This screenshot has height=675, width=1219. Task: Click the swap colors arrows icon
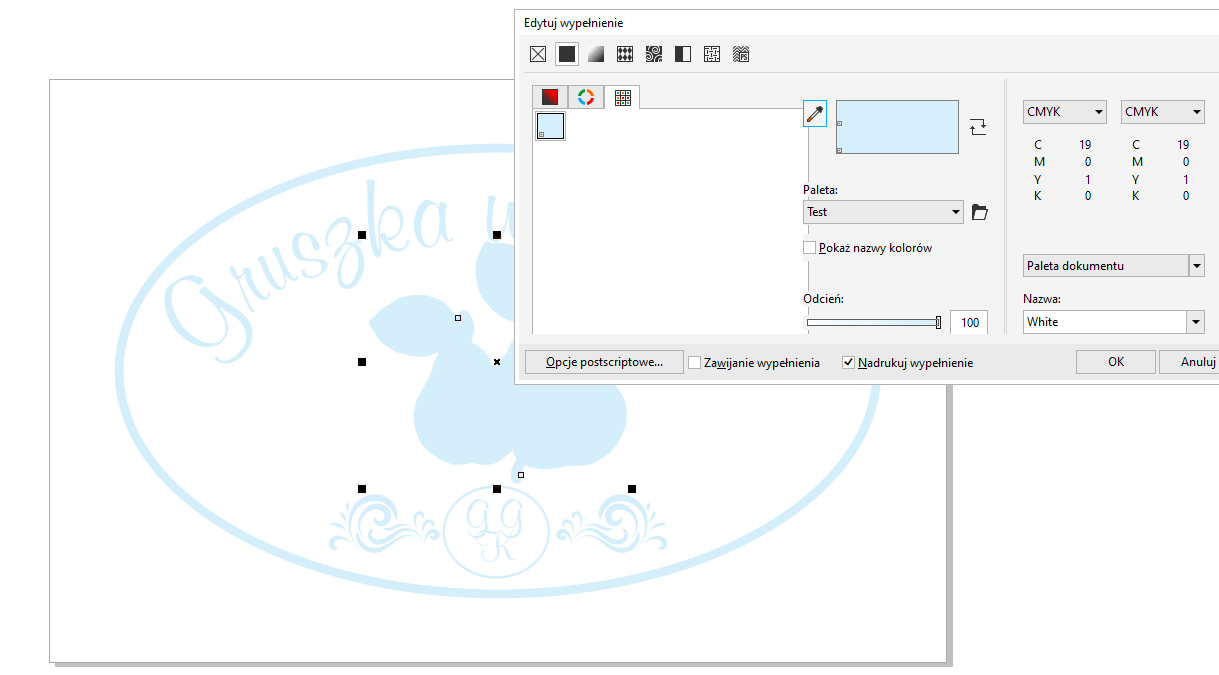tap(978, 127)
